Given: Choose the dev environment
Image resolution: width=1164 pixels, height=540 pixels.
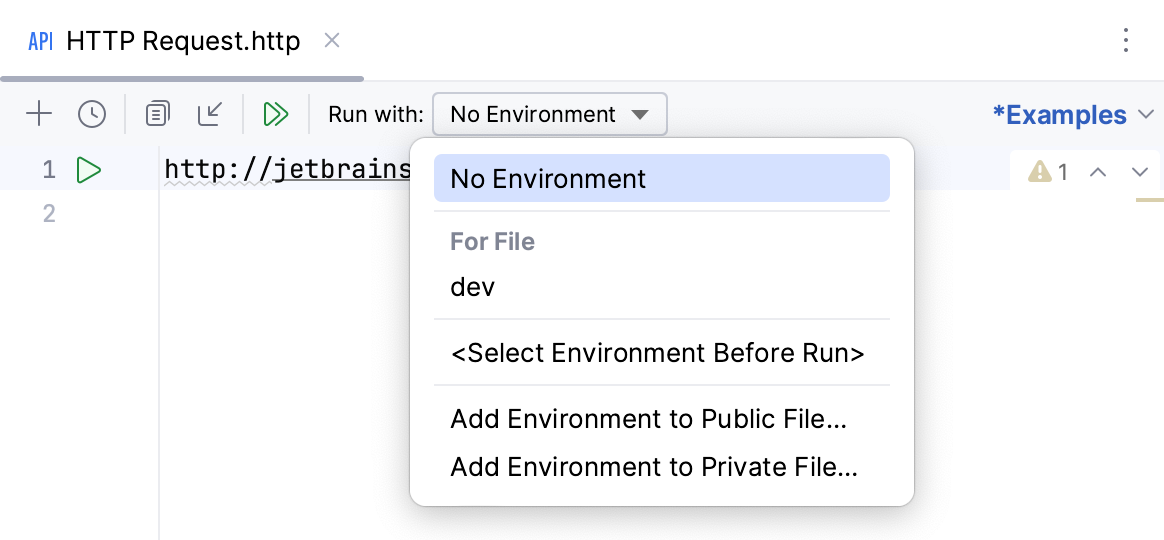Looking at the screenshot, I should click(473, 288).
